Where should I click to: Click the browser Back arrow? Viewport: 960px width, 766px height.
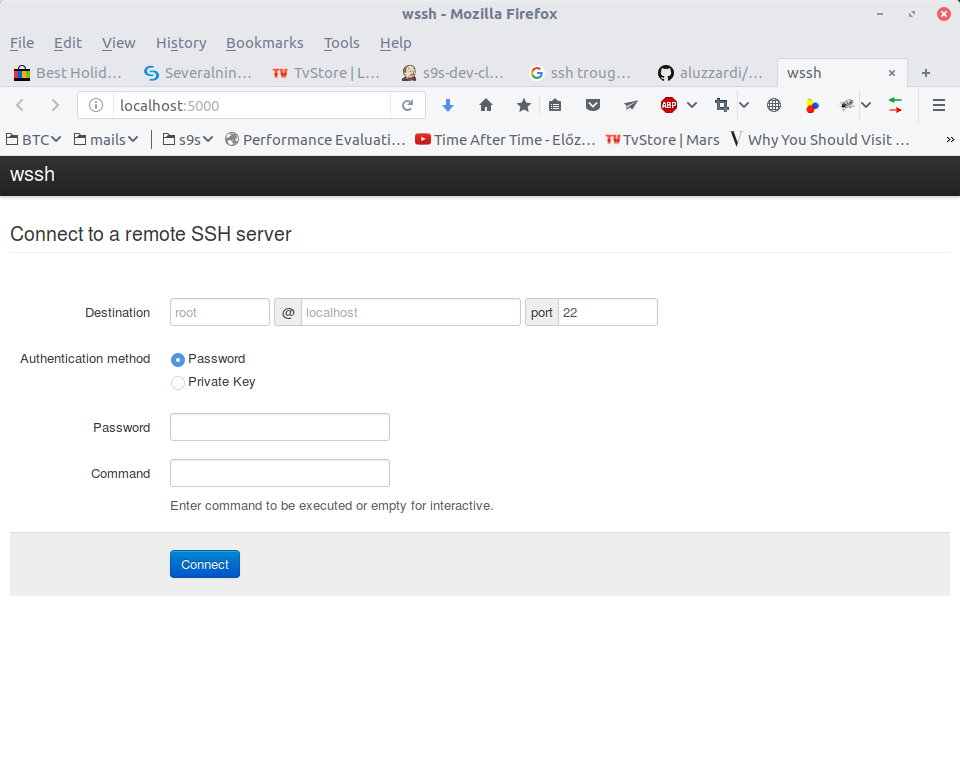click(20, 105)
